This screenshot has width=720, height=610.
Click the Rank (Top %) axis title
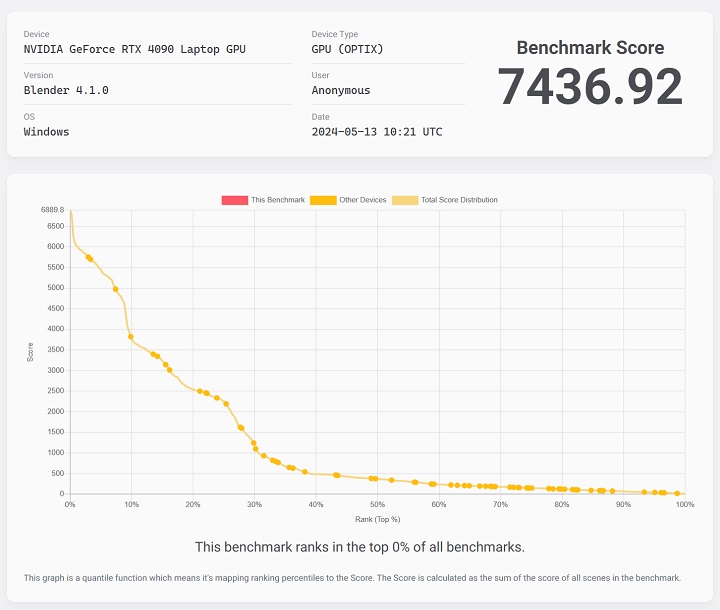377,519
